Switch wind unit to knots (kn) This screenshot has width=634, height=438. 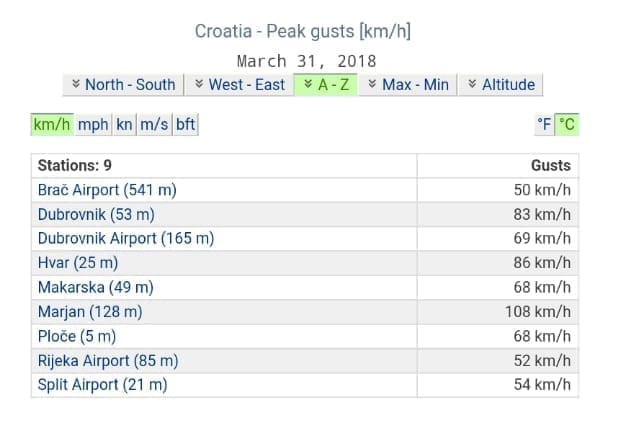[124, 125]
